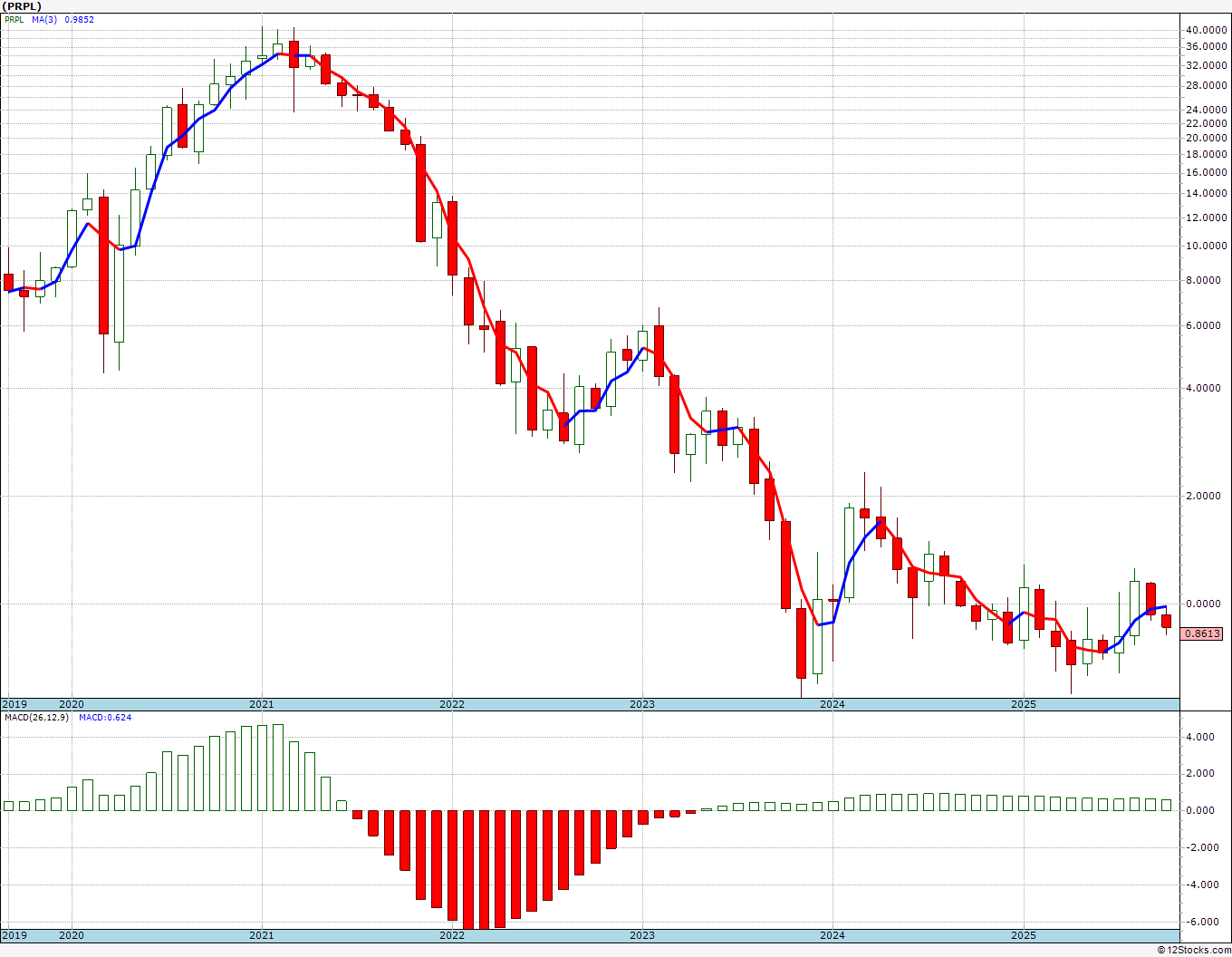Screen dimensions: 1232x957
Task: Click 2023 on the MACD panel timeline
Action: click(641, 935)
